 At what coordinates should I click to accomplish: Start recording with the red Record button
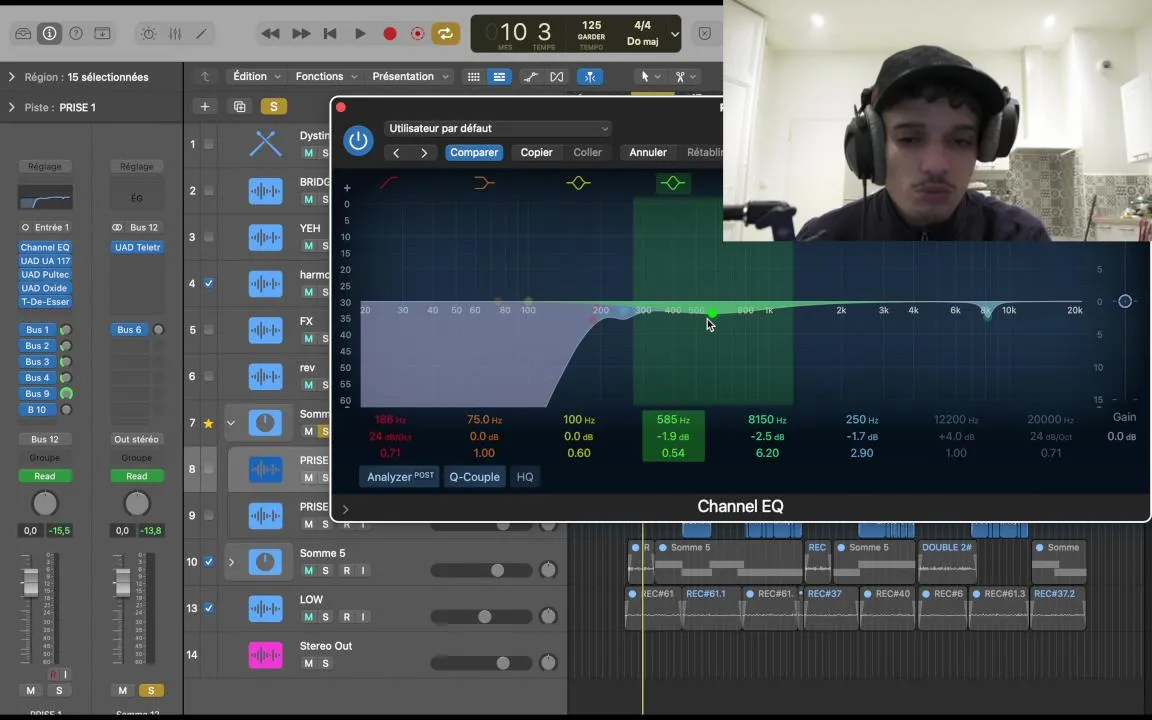point(389,34)
